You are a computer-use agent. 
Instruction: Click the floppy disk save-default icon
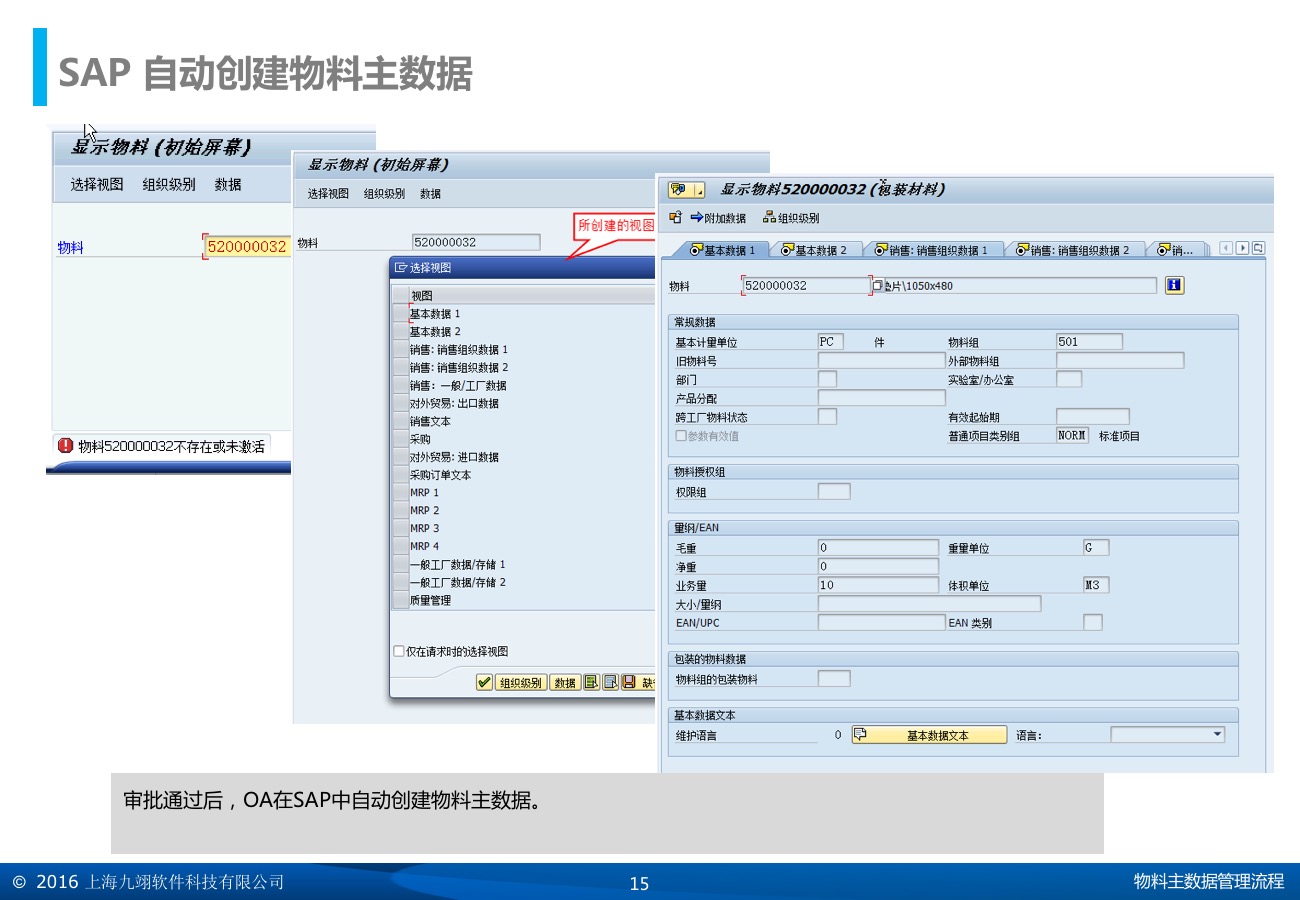pos(629,682)
